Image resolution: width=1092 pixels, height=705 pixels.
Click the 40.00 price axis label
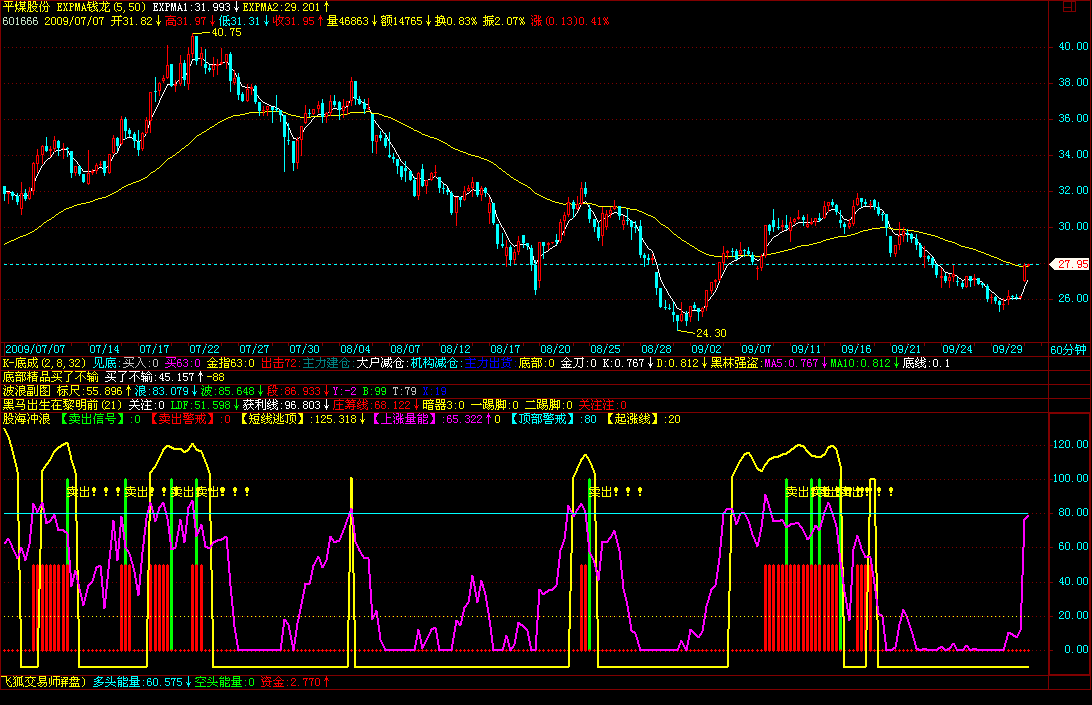pyautogui.click(x=1073, y=46)
